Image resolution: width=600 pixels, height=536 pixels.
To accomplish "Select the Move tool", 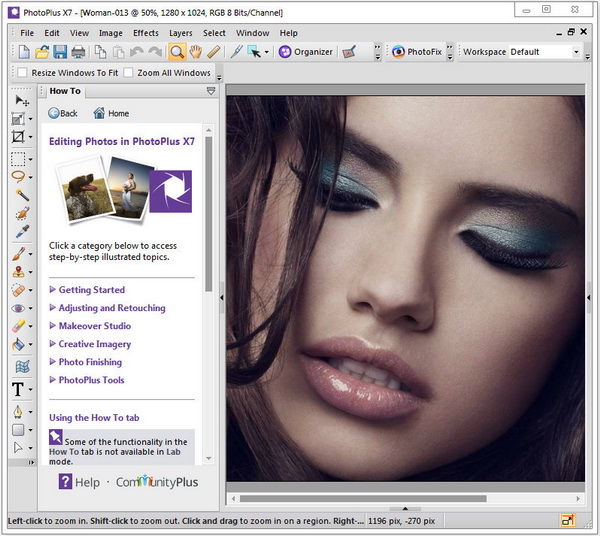I will pyautogui.click(x=19, y=100).
